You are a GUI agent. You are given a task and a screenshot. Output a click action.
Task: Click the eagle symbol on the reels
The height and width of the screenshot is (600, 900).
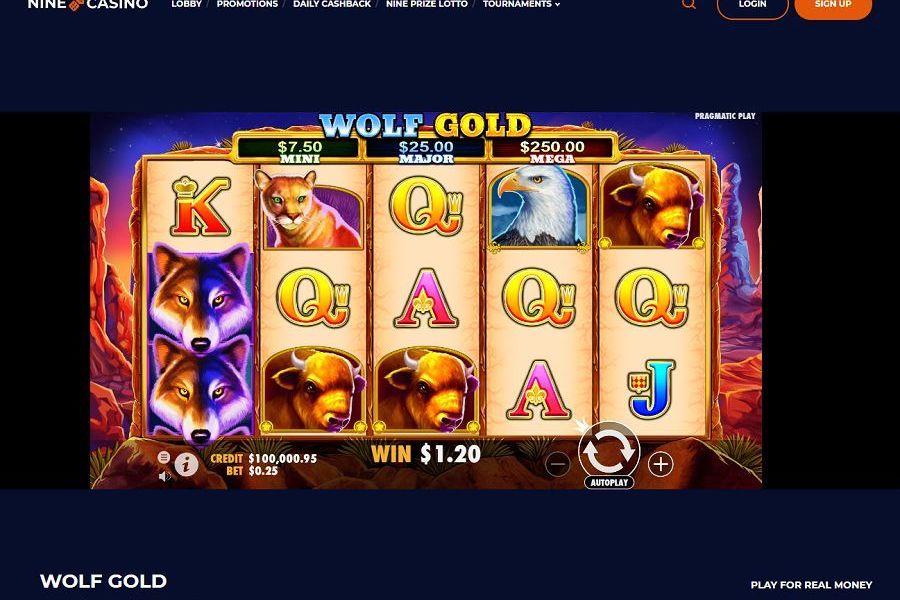pyautogui.click(x=539, y=207)
